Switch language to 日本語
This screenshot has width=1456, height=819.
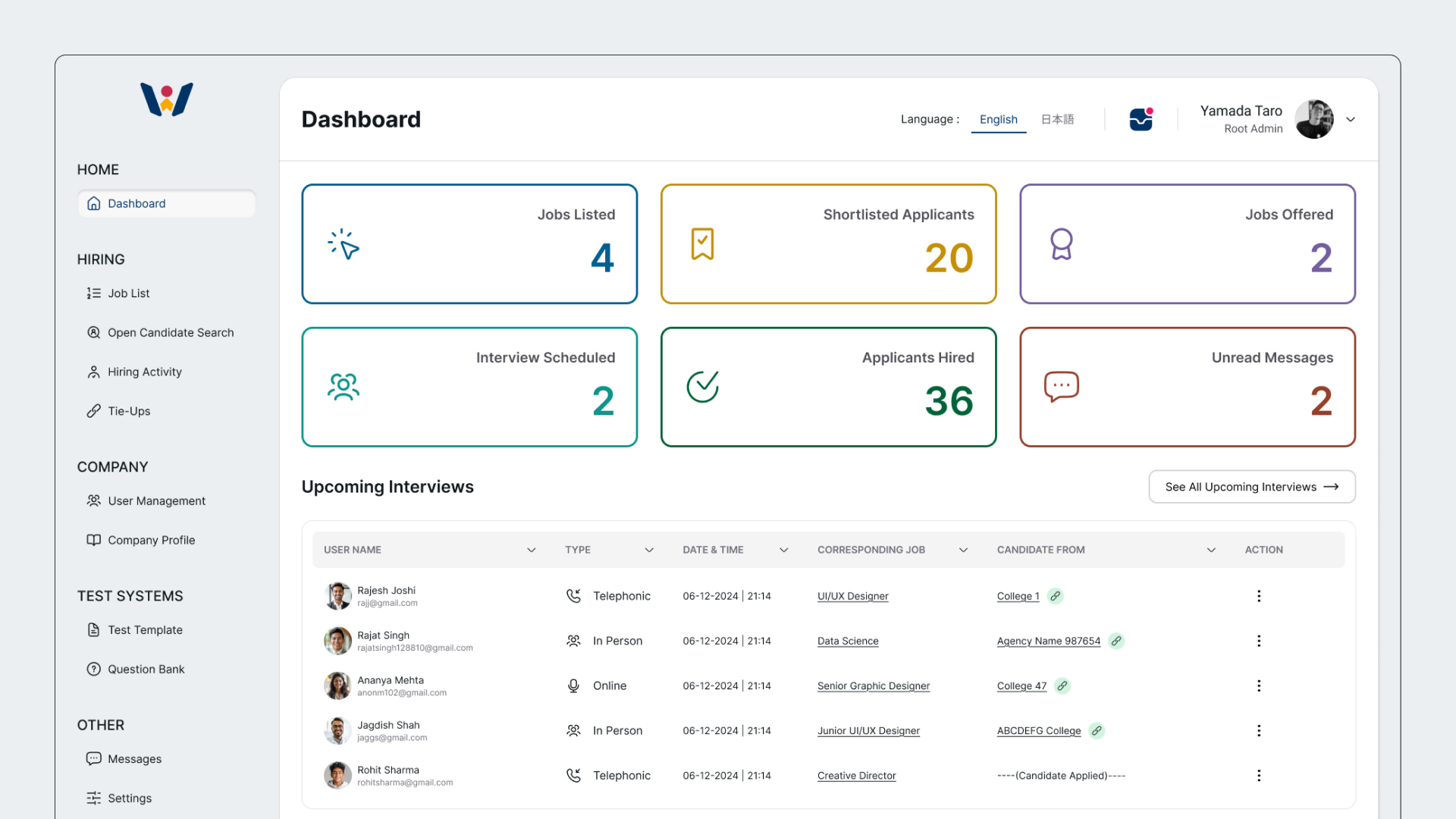1057,119
